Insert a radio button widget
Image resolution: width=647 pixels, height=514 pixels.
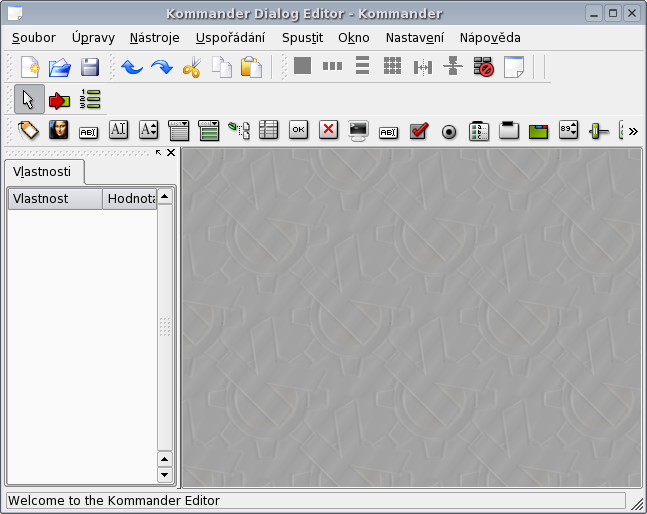tap(449, 132)
